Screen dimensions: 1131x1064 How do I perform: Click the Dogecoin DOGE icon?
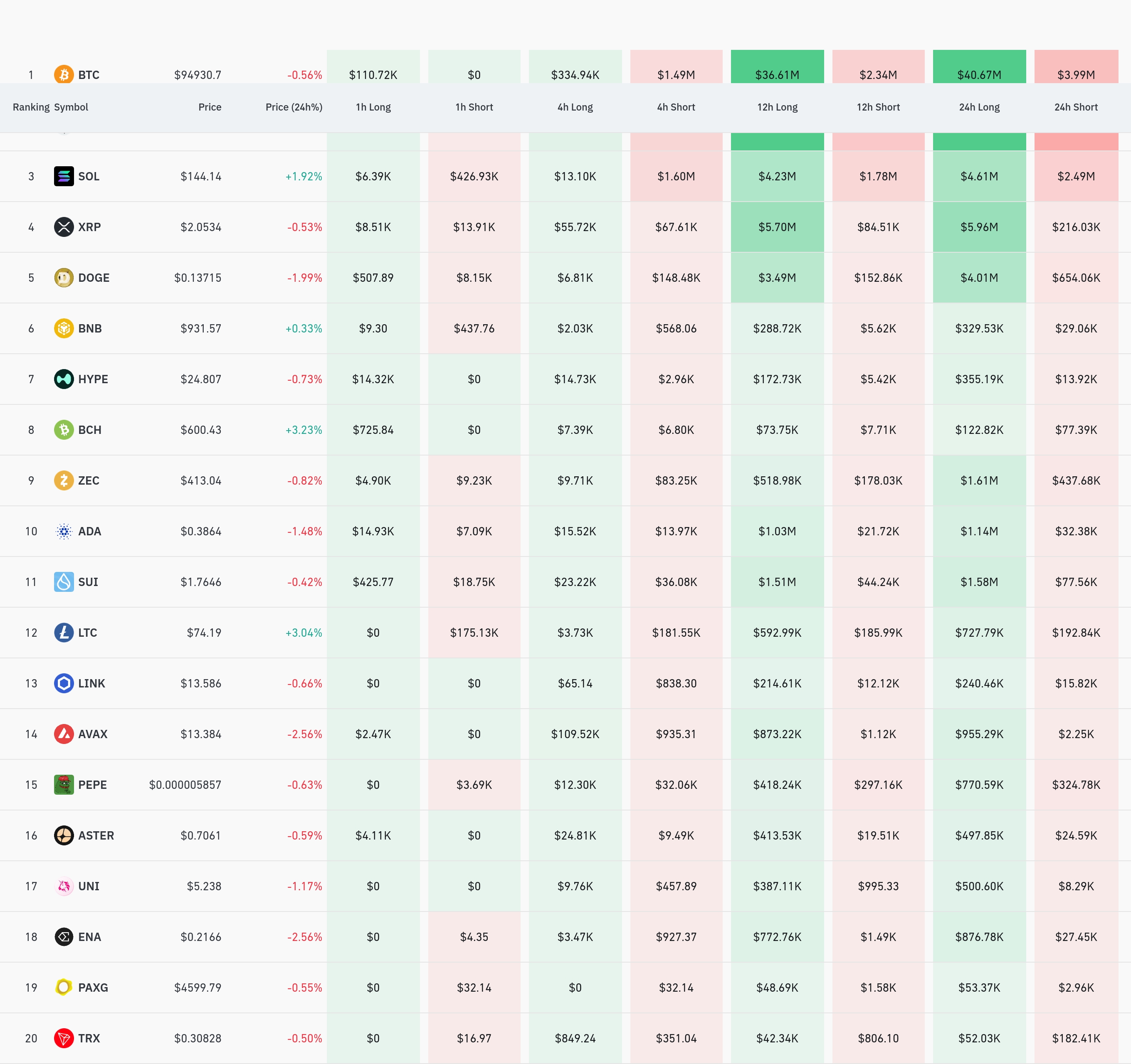tap(64, 278)
